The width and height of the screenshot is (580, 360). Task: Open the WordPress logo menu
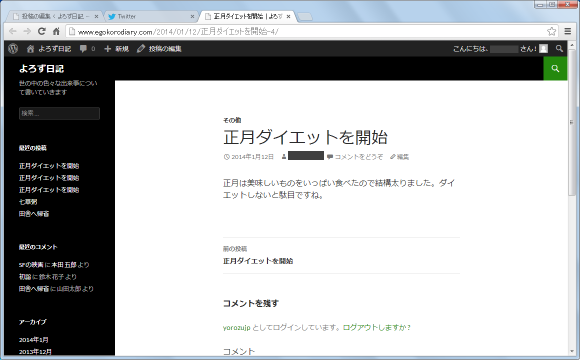[13, 48]
